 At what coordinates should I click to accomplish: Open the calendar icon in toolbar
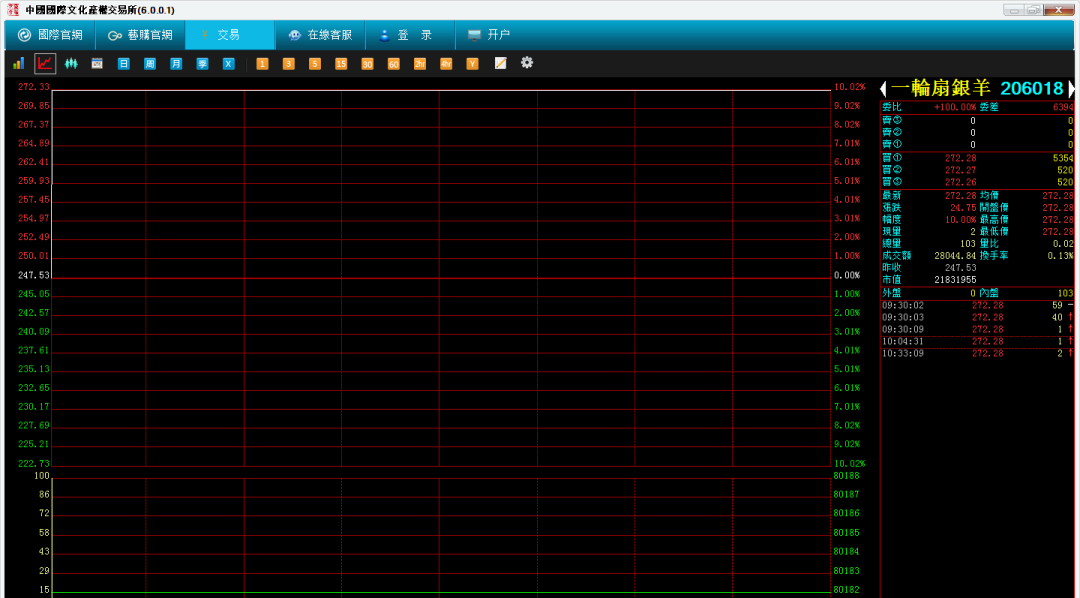(97, 63)
